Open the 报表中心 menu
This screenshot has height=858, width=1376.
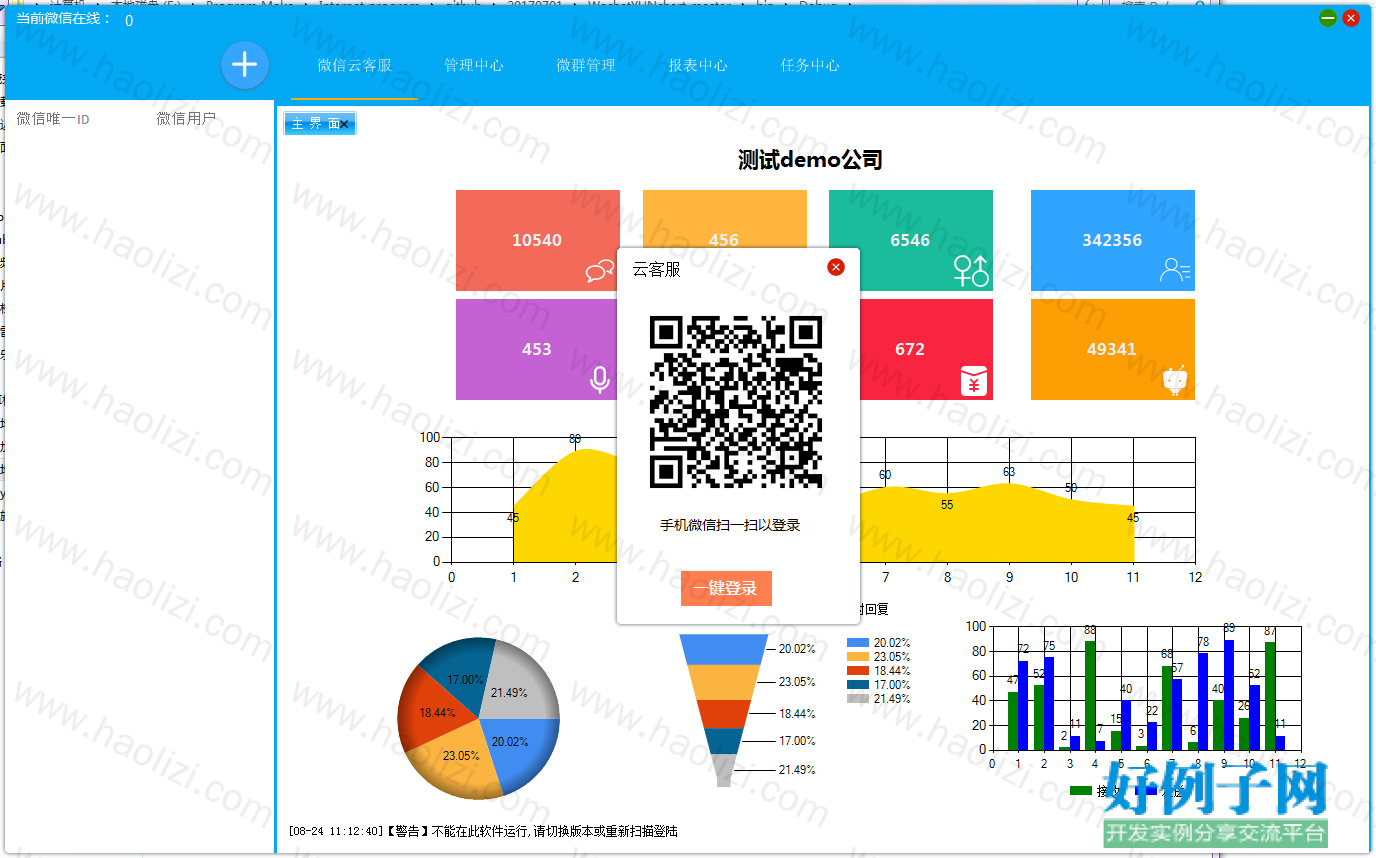tap(698, 66)
